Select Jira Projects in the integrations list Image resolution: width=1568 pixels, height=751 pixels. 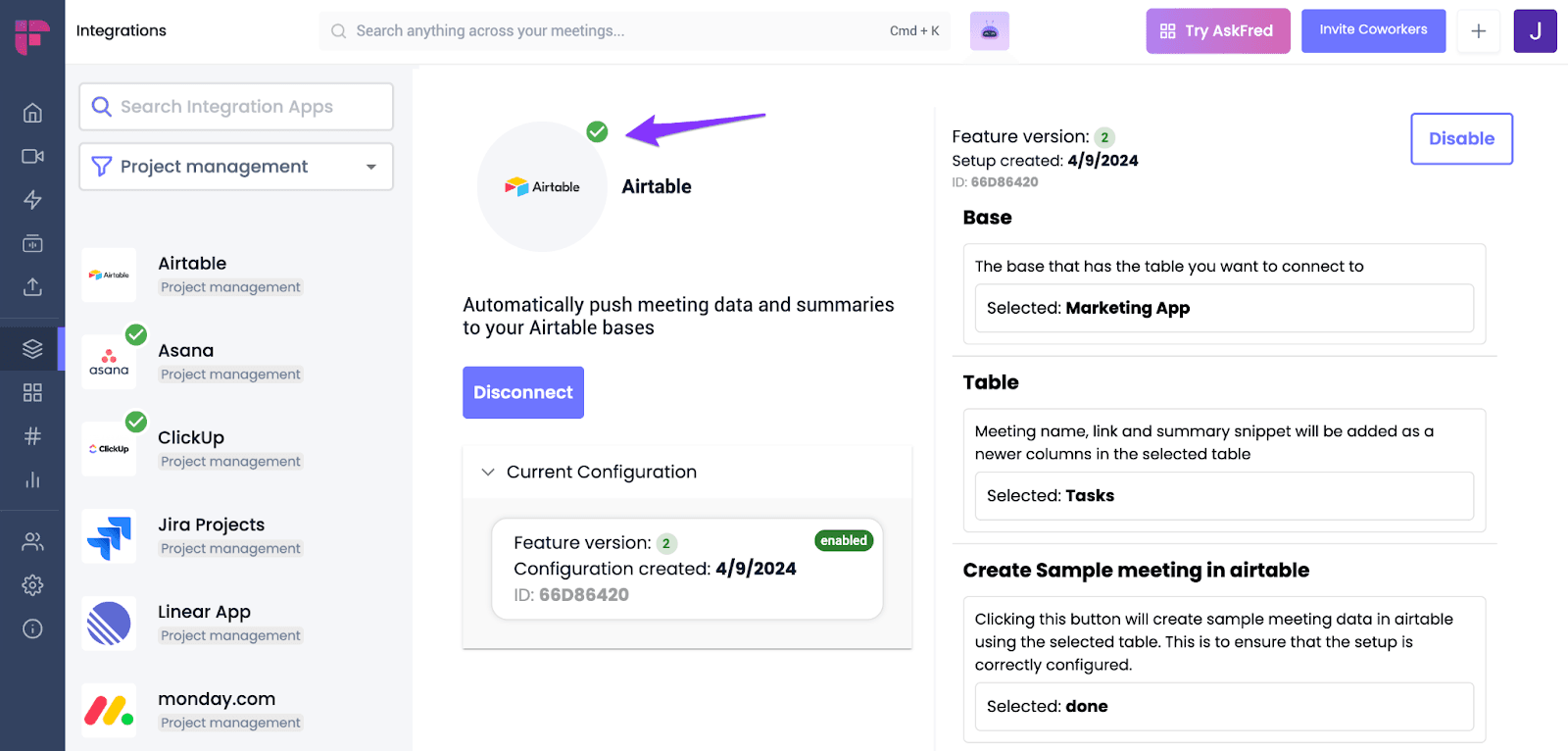(x=238, y=536)
